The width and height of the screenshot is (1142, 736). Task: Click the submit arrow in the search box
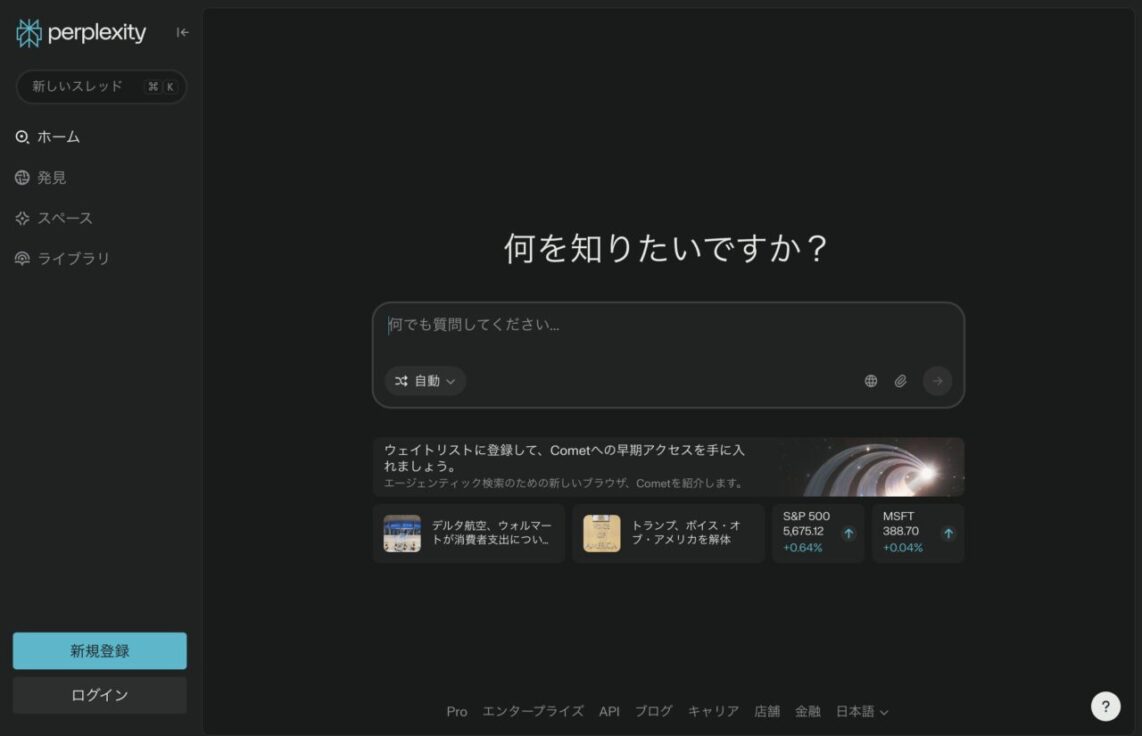[x=936, y=381]
